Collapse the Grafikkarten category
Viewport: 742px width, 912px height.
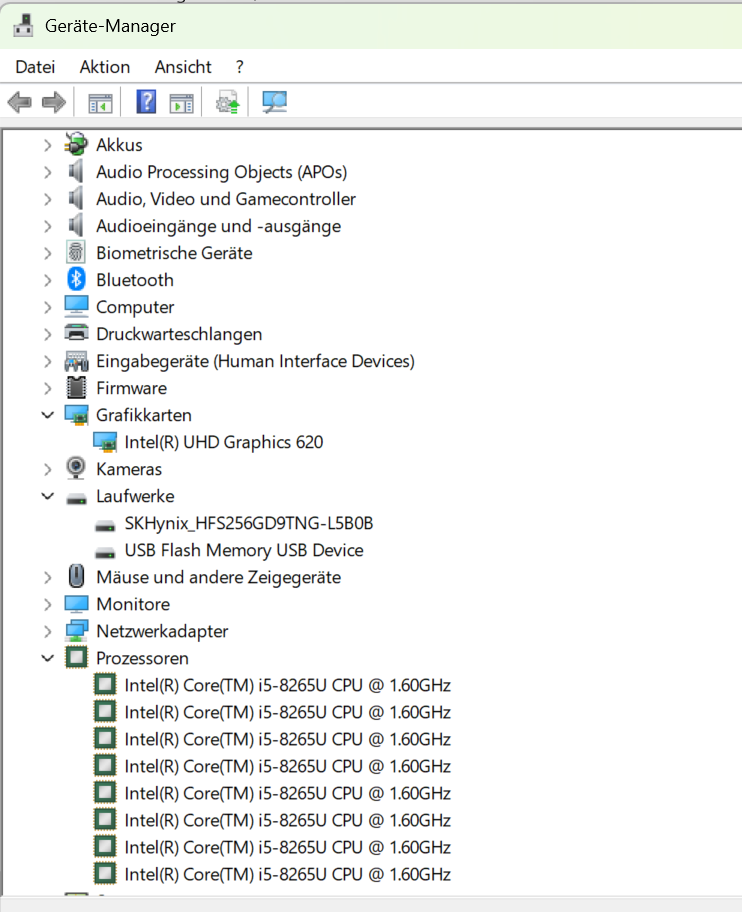48,415
